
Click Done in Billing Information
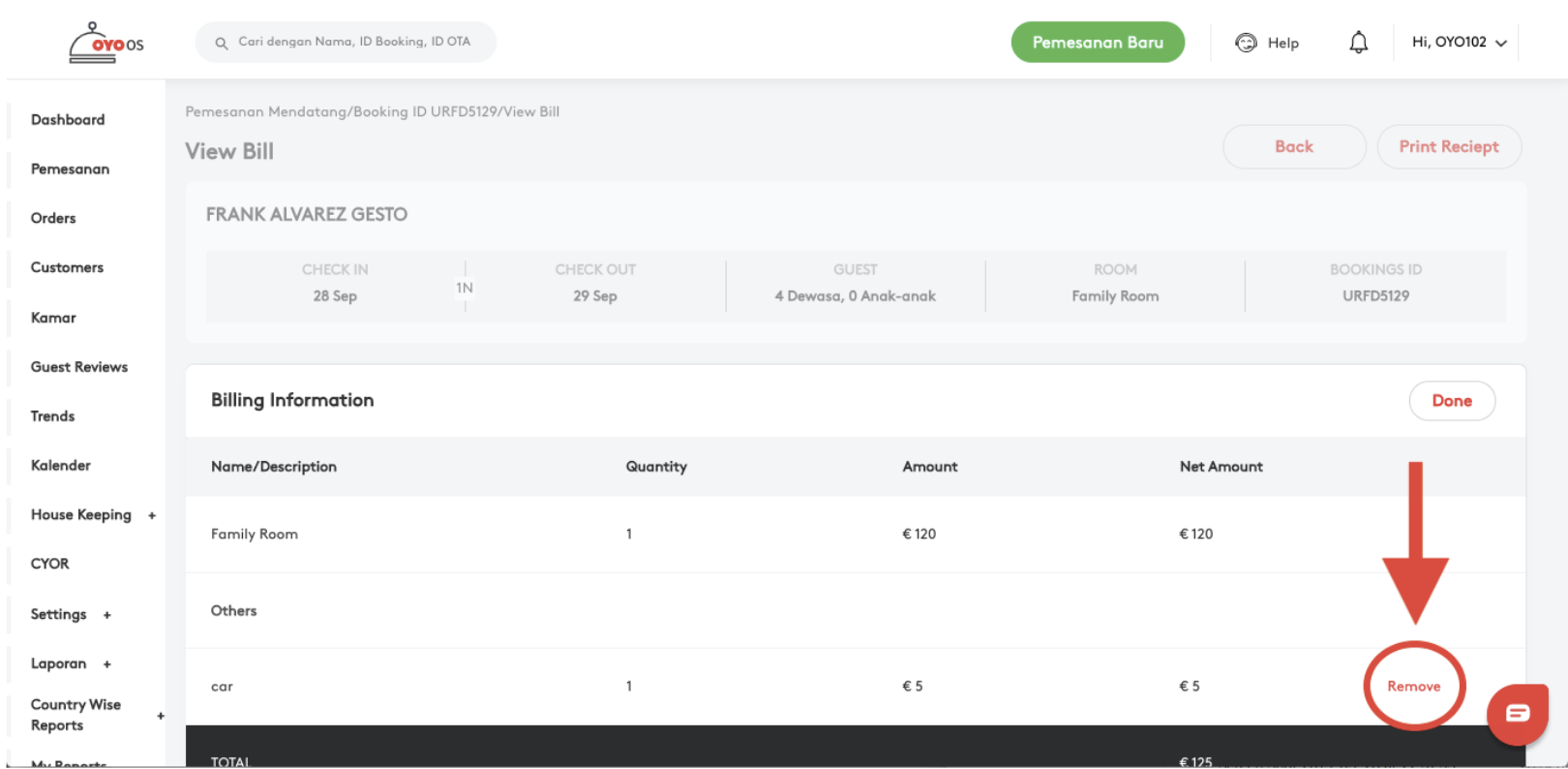click(x=1452, y=401)
